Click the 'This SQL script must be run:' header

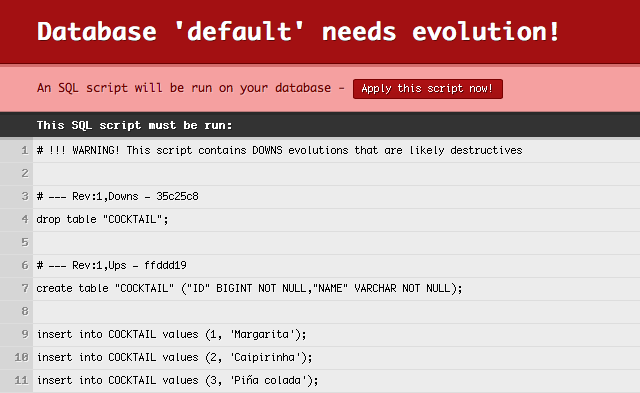coord(134,125)
